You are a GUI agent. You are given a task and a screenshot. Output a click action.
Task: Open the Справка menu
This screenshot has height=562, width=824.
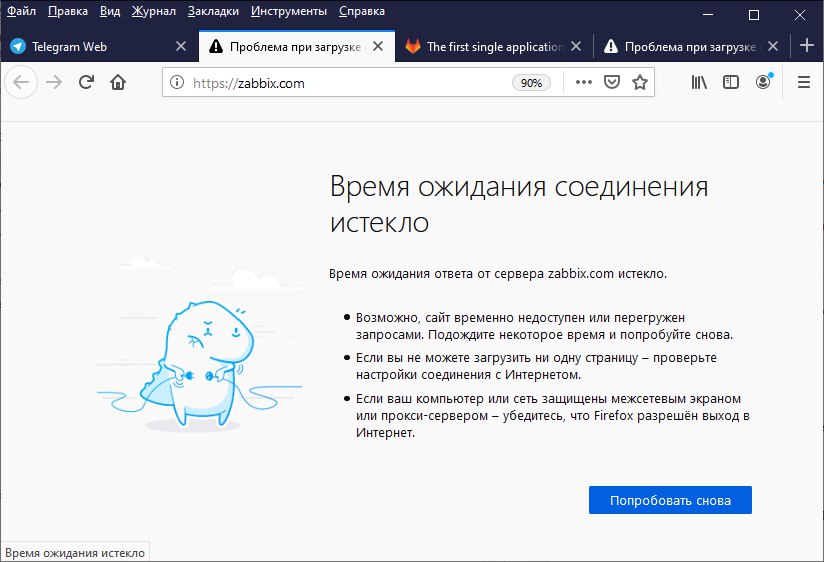[x=362, y=11]
